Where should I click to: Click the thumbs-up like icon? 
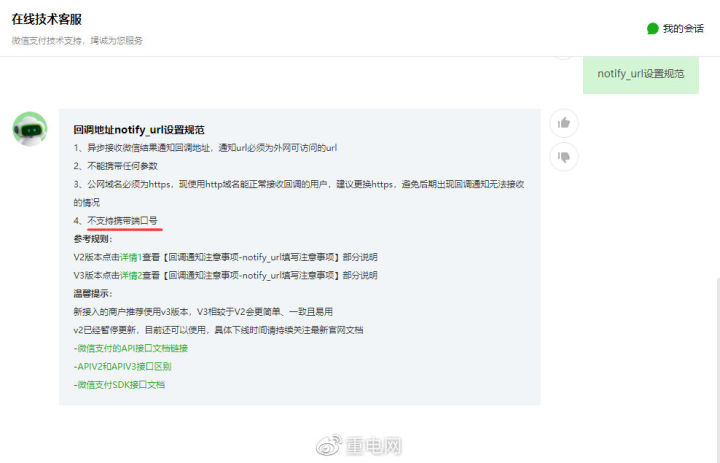point(563,123)
